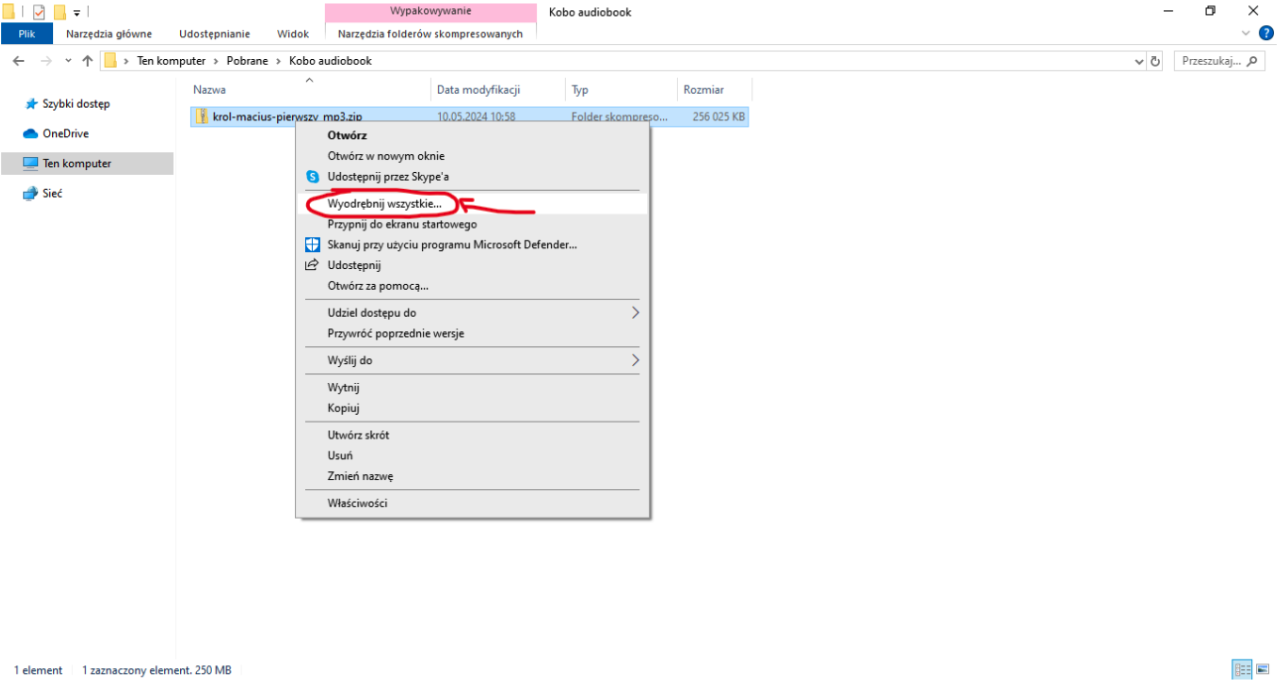Click the Microsoft Defender shield icon
Image resolution: width=1281 pixels, height=685 pixels.
point(311,244)
